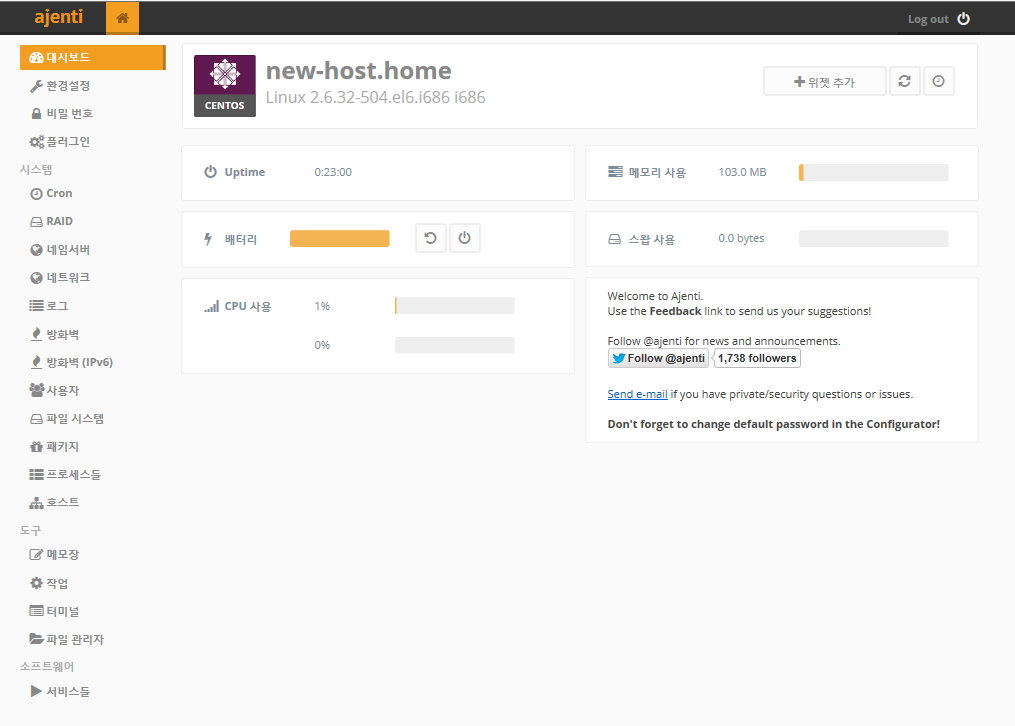The width and height of the screenshot is (1015, 726).
Task: Open the 터미널 tool in sidebar
Action: (62, 611)
